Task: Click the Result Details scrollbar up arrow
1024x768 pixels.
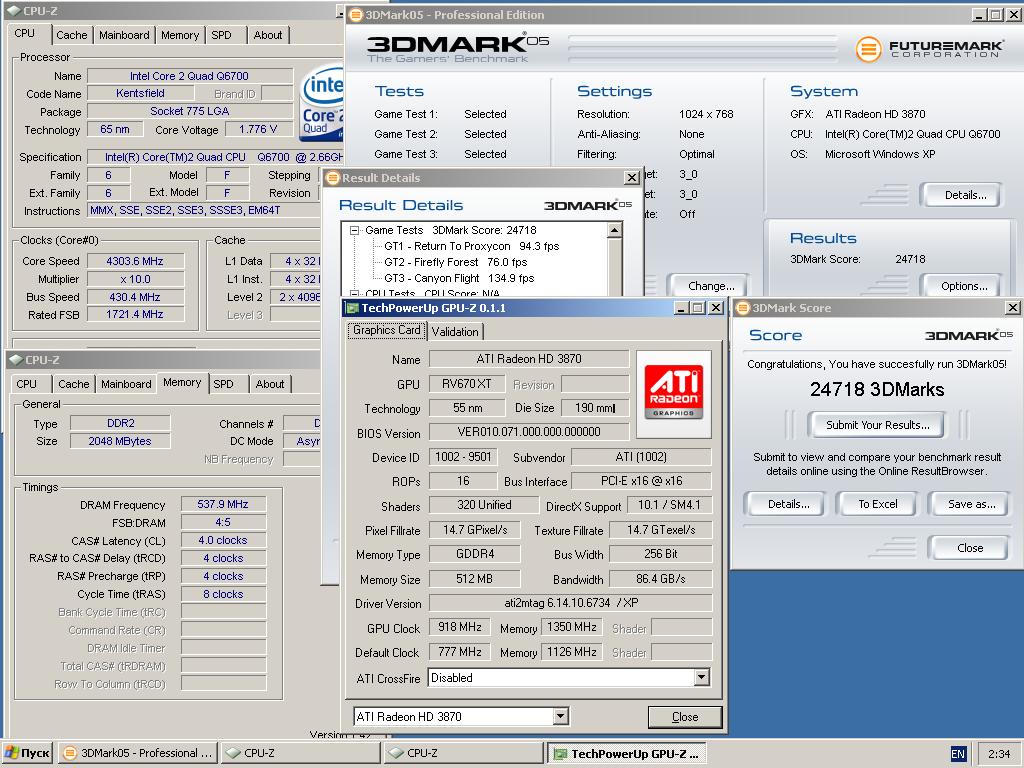Action: tap(615, 230)
